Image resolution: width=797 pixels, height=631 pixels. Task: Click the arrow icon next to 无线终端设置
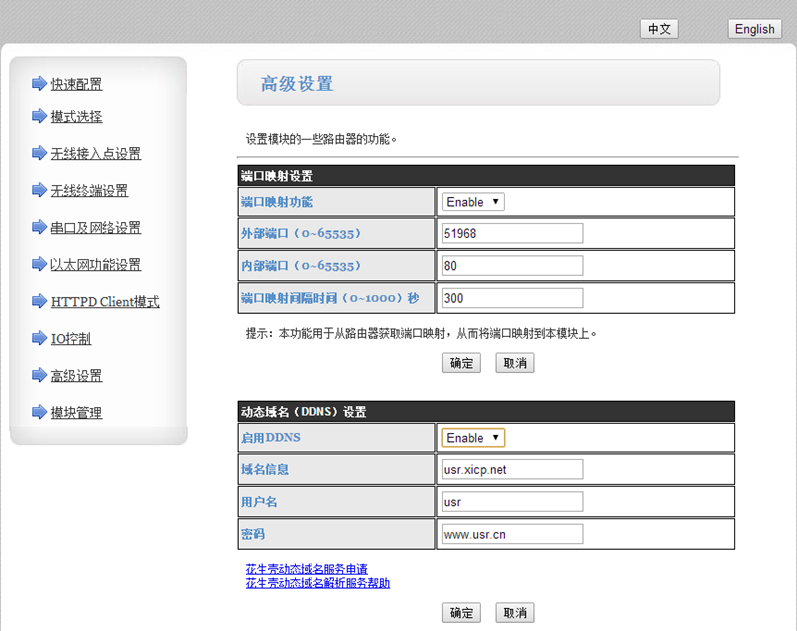pos(39,190)
